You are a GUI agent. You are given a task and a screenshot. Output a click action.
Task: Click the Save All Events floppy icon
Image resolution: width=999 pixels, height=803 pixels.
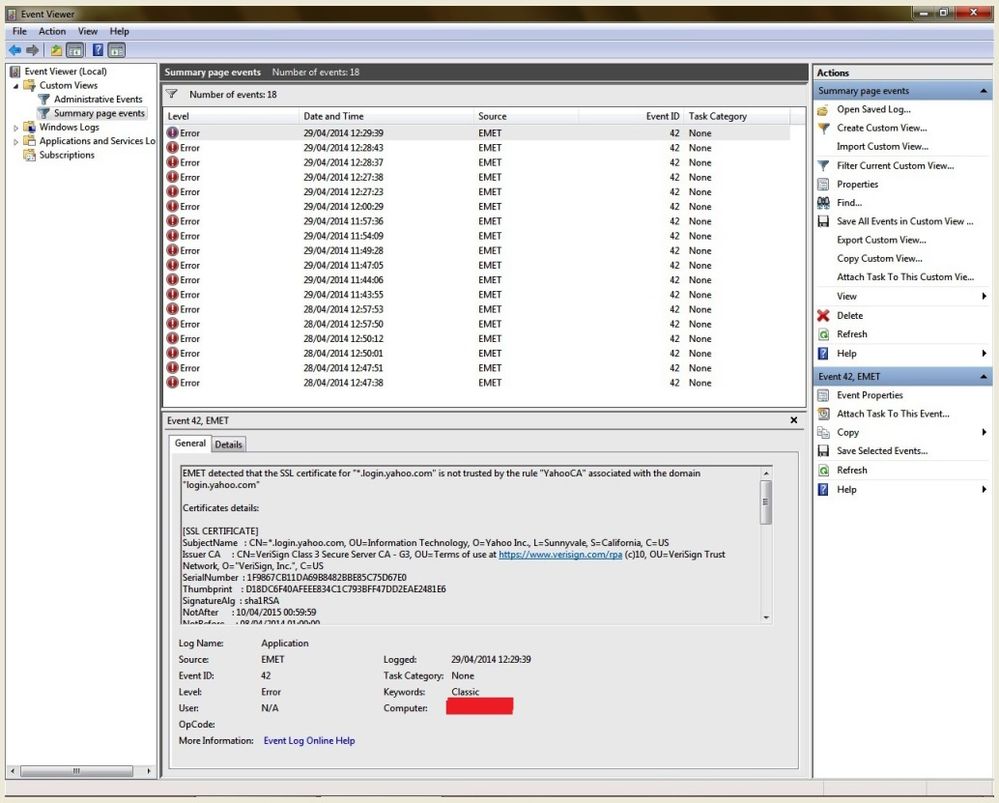[x=823, y=221]
